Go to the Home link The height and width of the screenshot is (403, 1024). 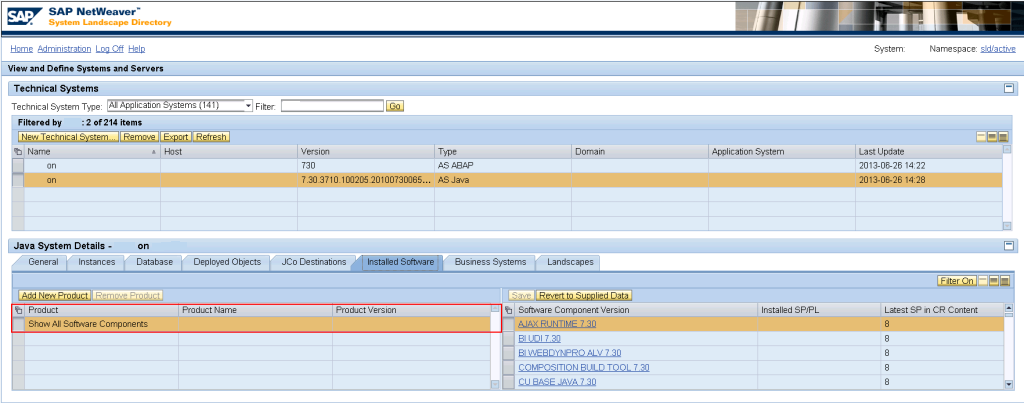coord(22,49)
